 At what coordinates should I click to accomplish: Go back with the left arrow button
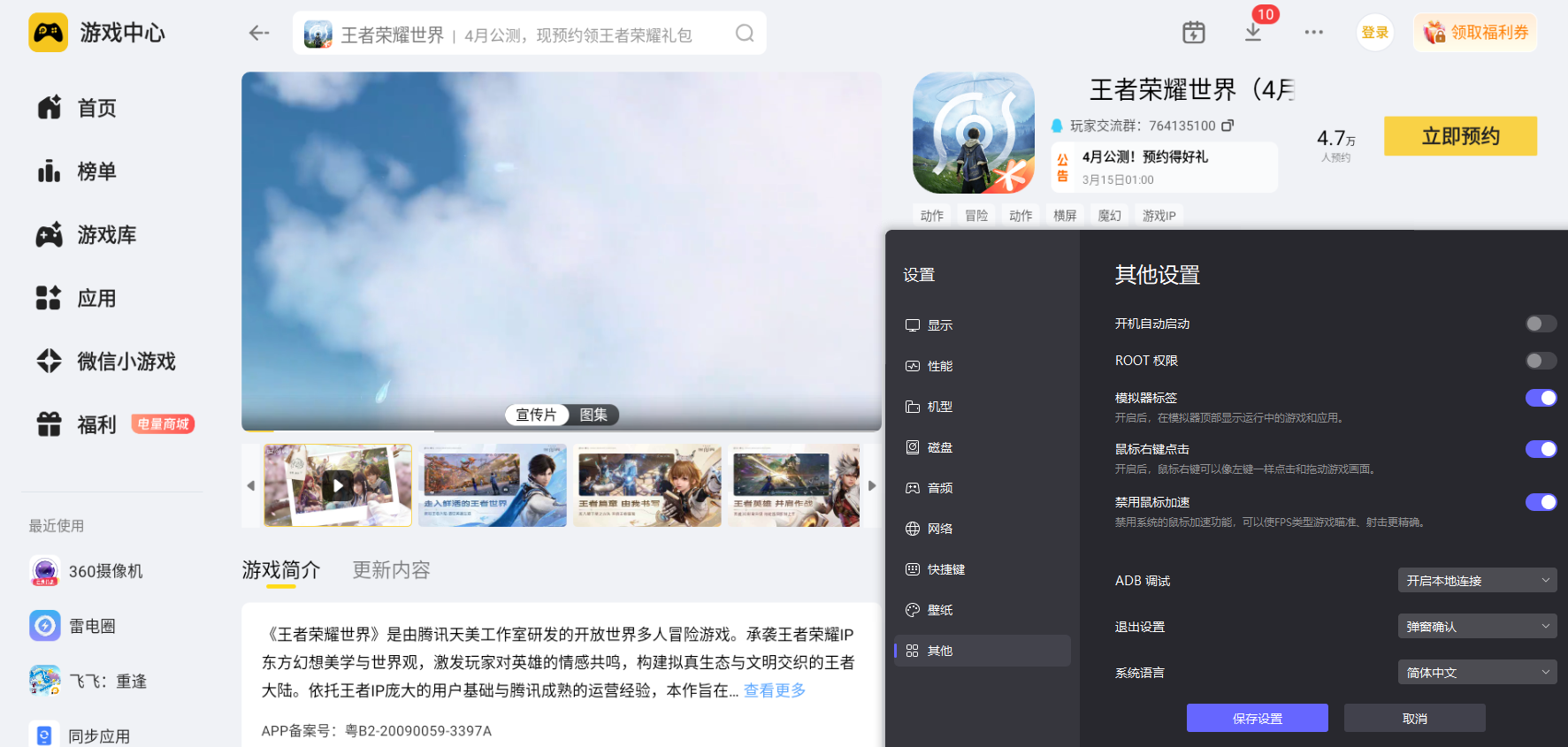[x=259, y=33]
